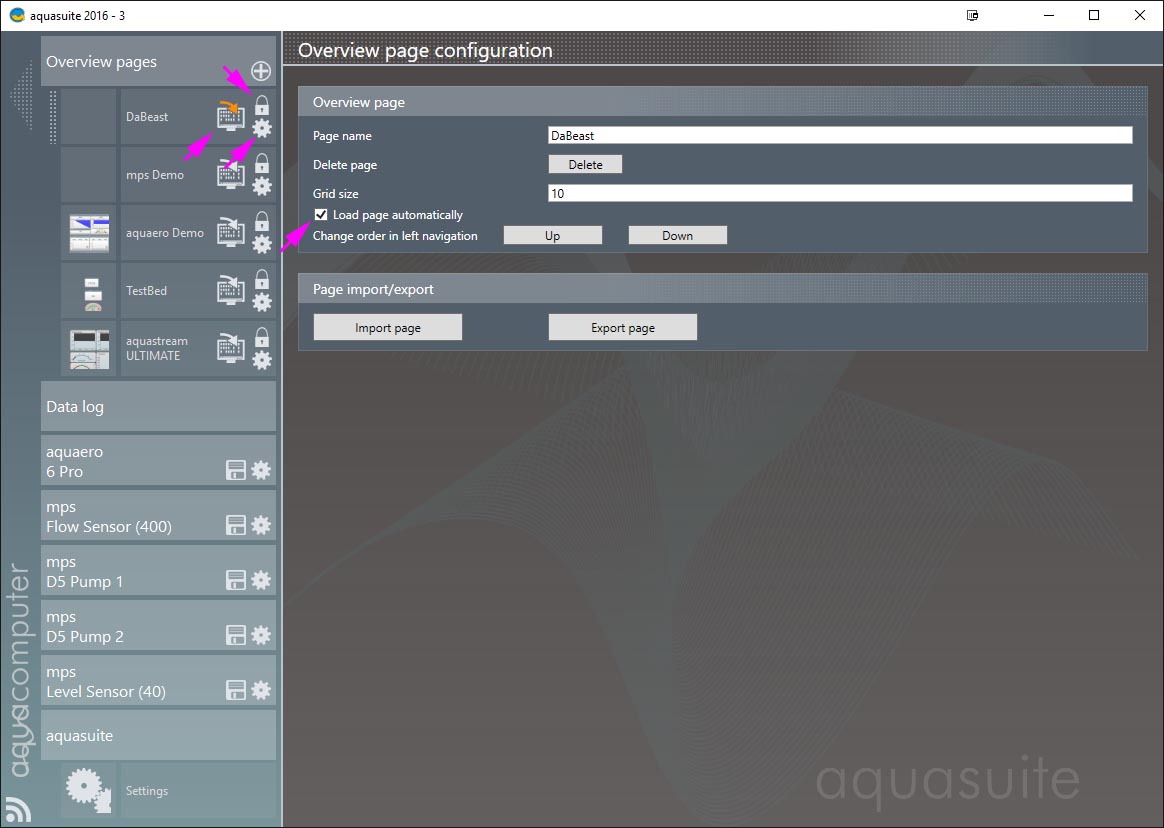Screen dimensions: 1164x828
Task: Click save icon for aquaero 6 Pro
Action: (x=236, y=471)
